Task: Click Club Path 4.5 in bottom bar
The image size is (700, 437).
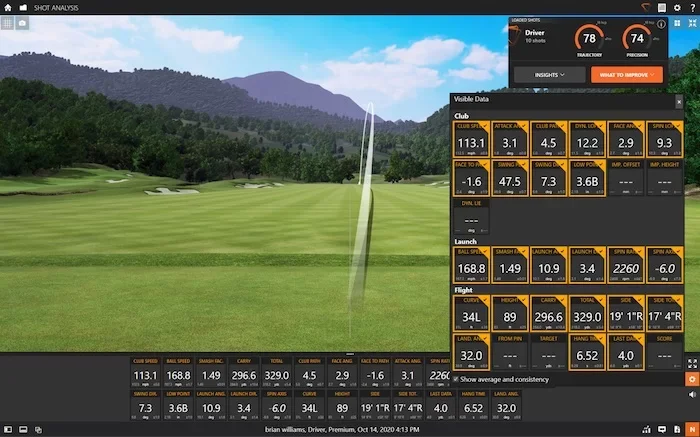Action: coord(309,372)
